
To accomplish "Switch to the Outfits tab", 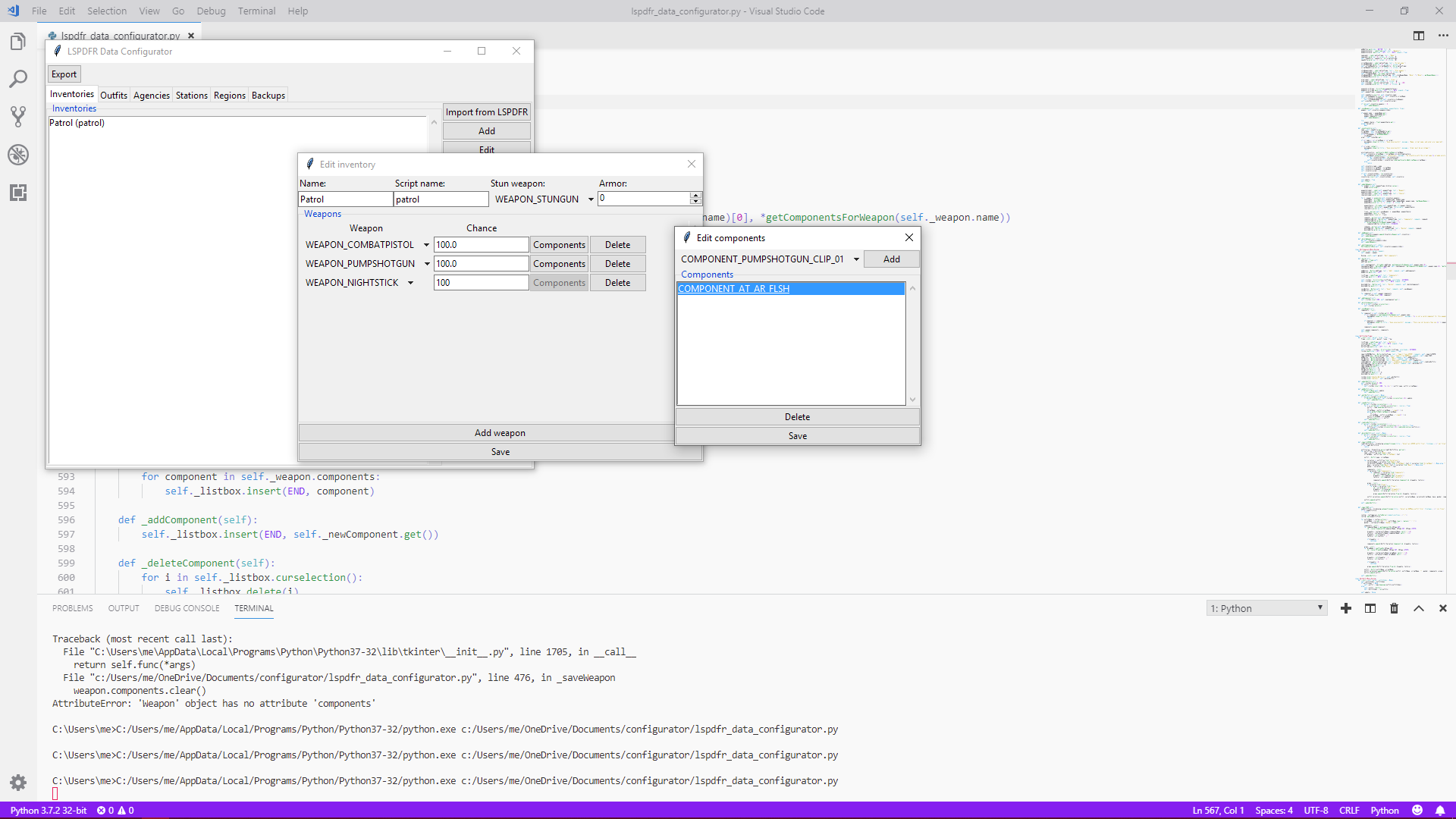I will (x=114, y=96).
